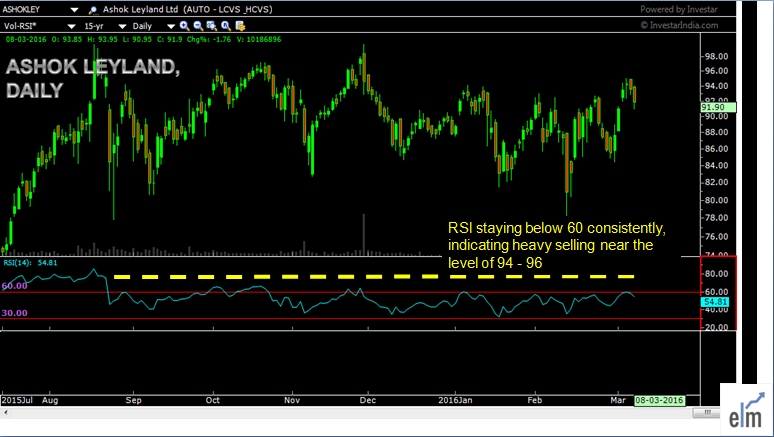Click the Sep label on time axis
Screen dimensions: 774x437
coord(133,400)
